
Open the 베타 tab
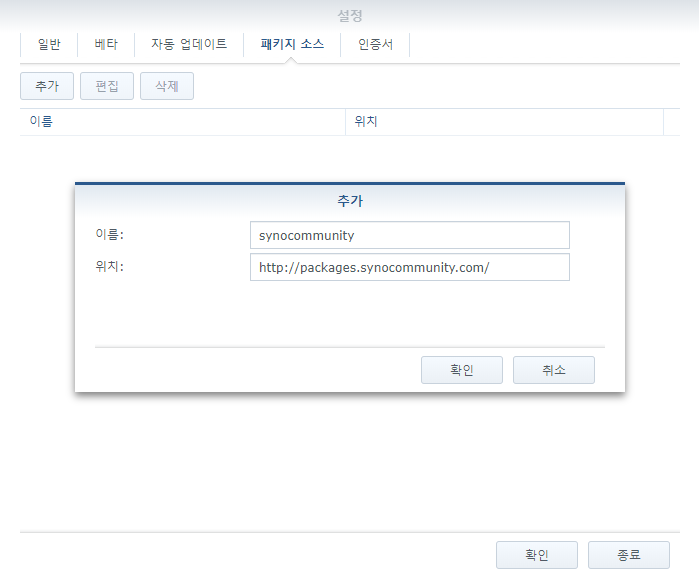click(106, 44)
